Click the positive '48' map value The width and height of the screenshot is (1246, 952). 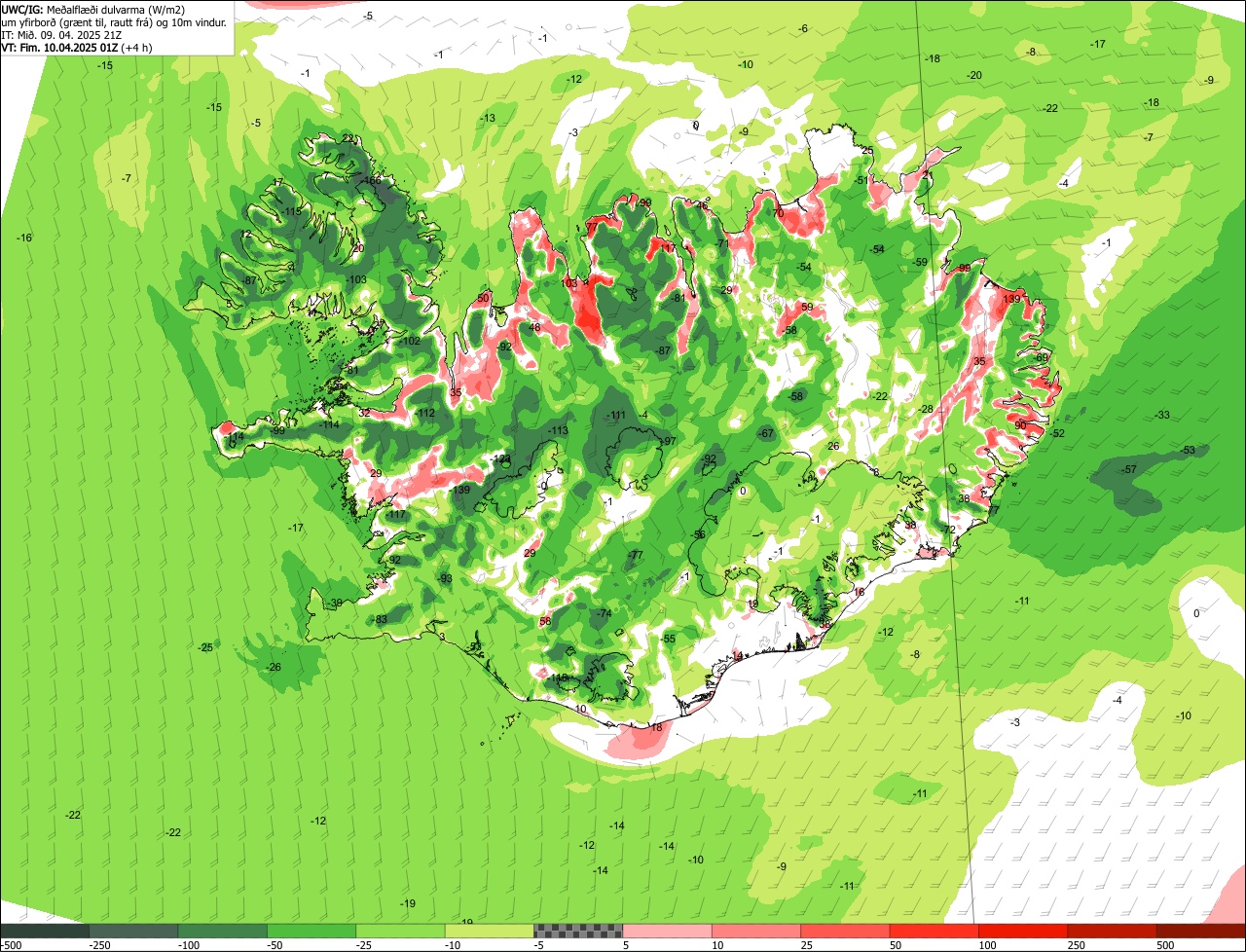534,328
